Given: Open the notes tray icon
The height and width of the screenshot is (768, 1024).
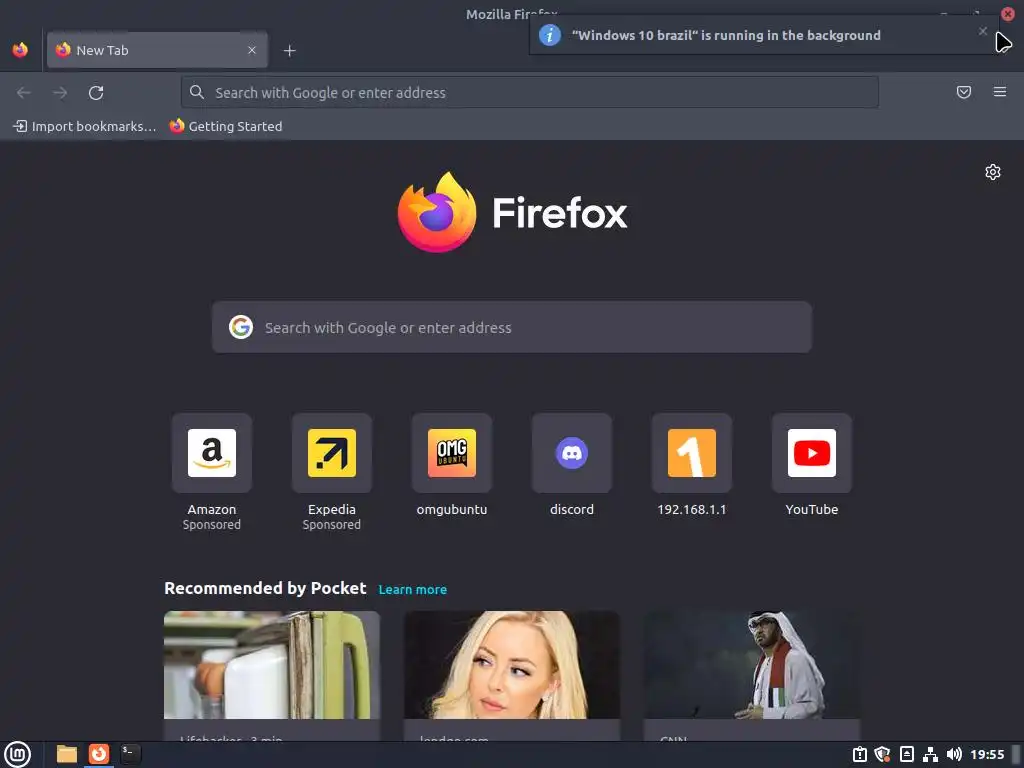Looking at the screenshot, I should 906,754.
